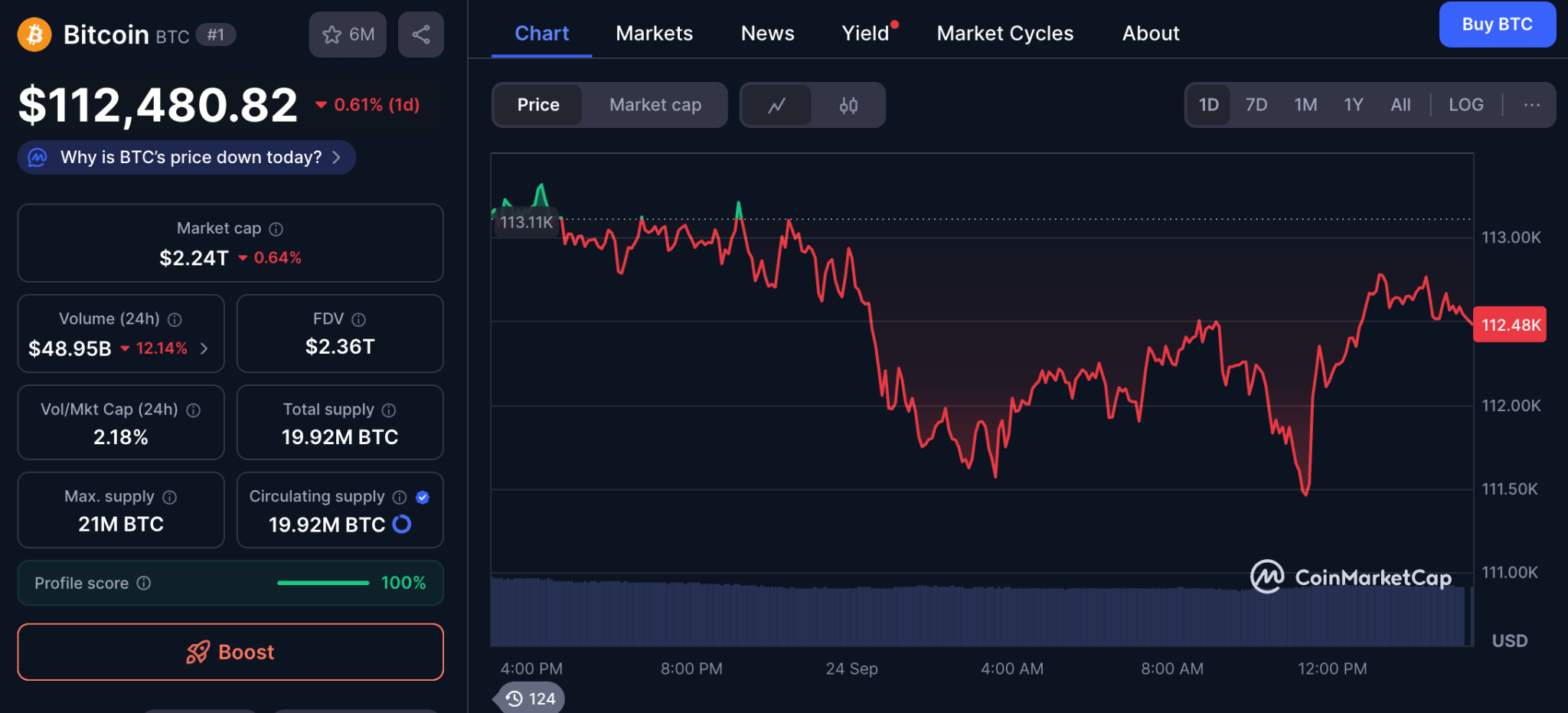Open the chart more options menu

point(1531,105)
